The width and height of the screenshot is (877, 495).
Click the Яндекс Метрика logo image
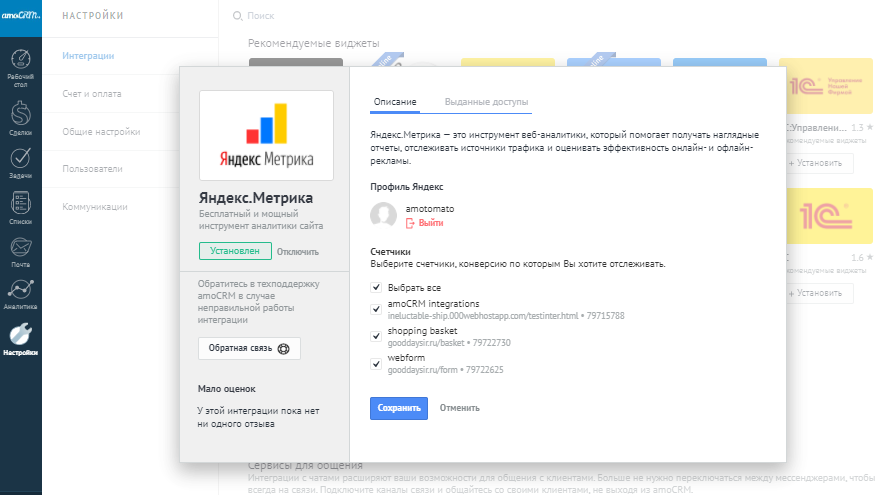(x=266, y=135)
